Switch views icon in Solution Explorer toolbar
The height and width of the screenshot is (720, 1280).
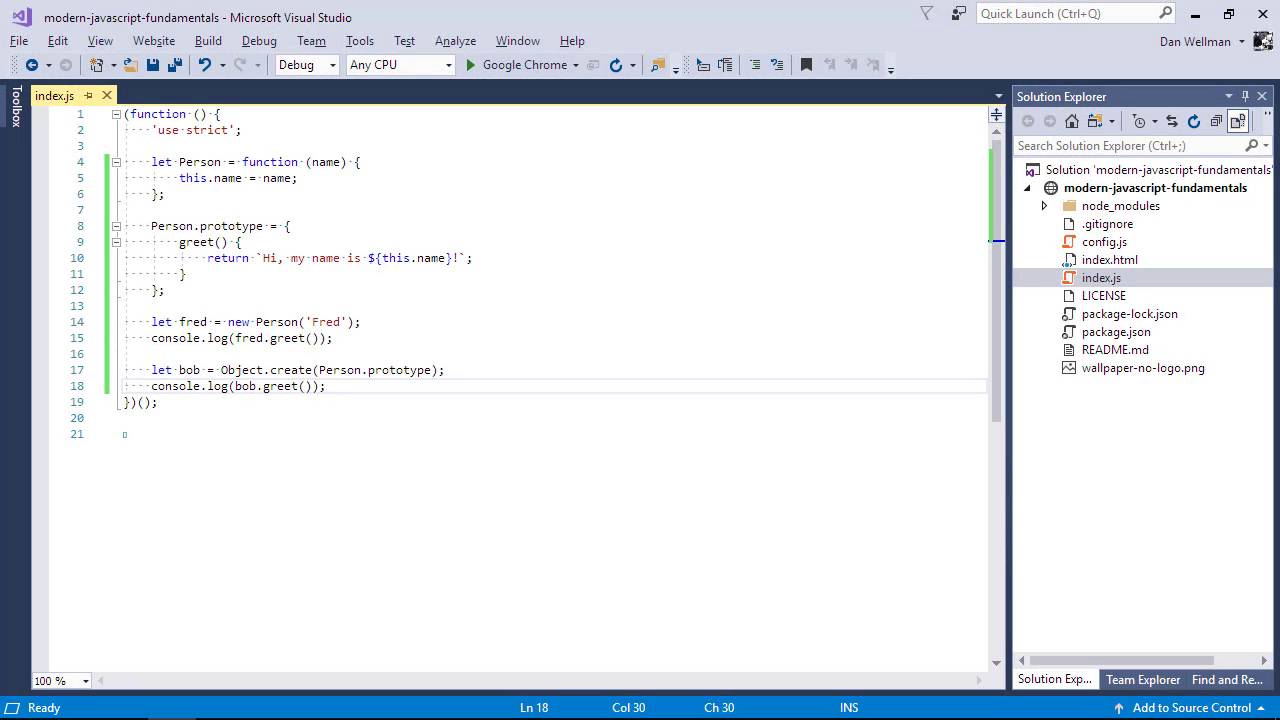(1094, 121)
